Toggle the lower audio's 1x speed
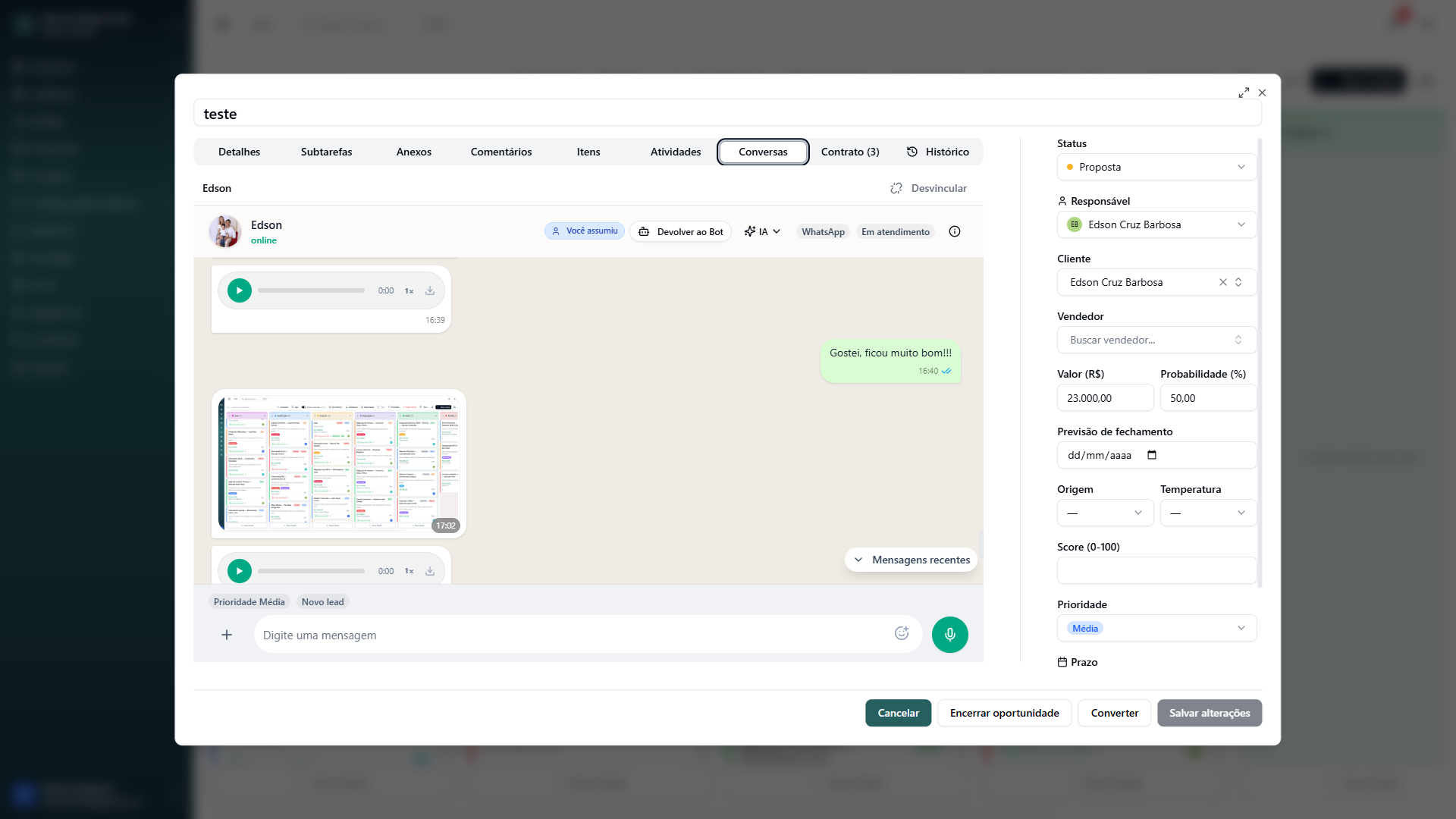1456x819 pixels. point(409,571)
